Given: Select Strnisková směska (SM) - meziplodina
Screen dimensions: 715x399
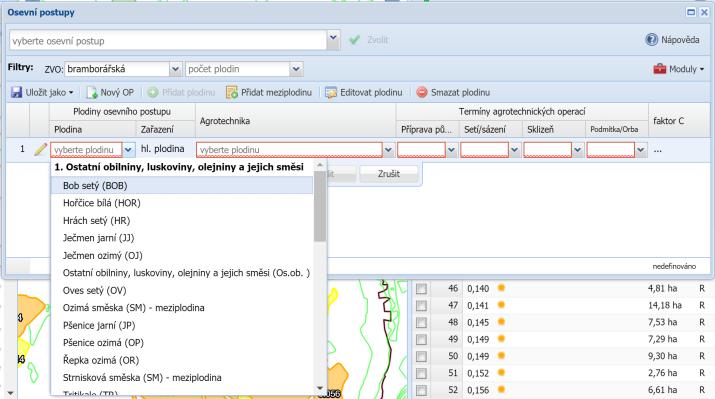Looking at the screenshot, I should pyautogui.click(x=182, y=378).
